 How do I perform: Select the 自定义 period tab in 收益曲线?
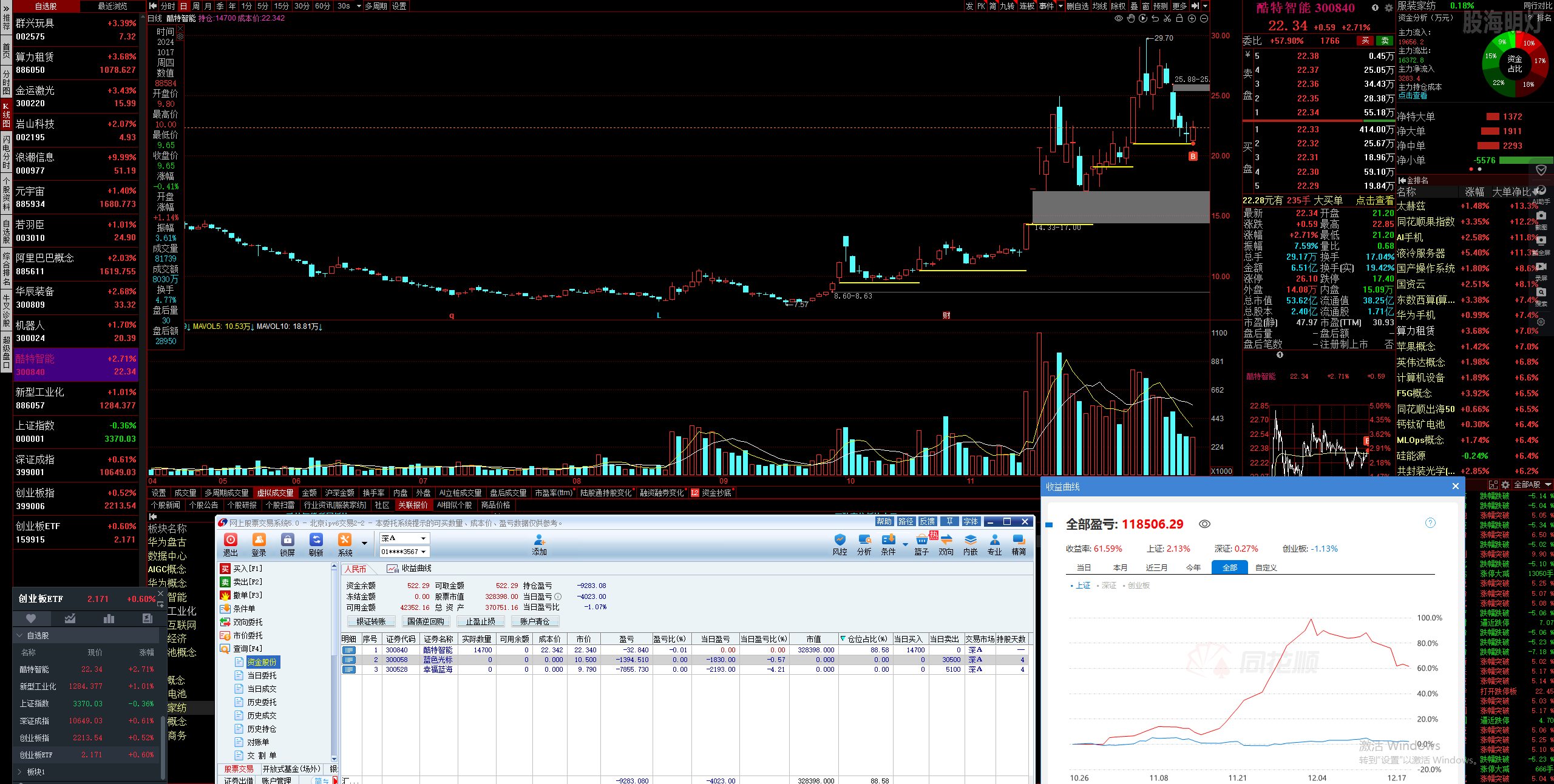(x=1266, y=568)
